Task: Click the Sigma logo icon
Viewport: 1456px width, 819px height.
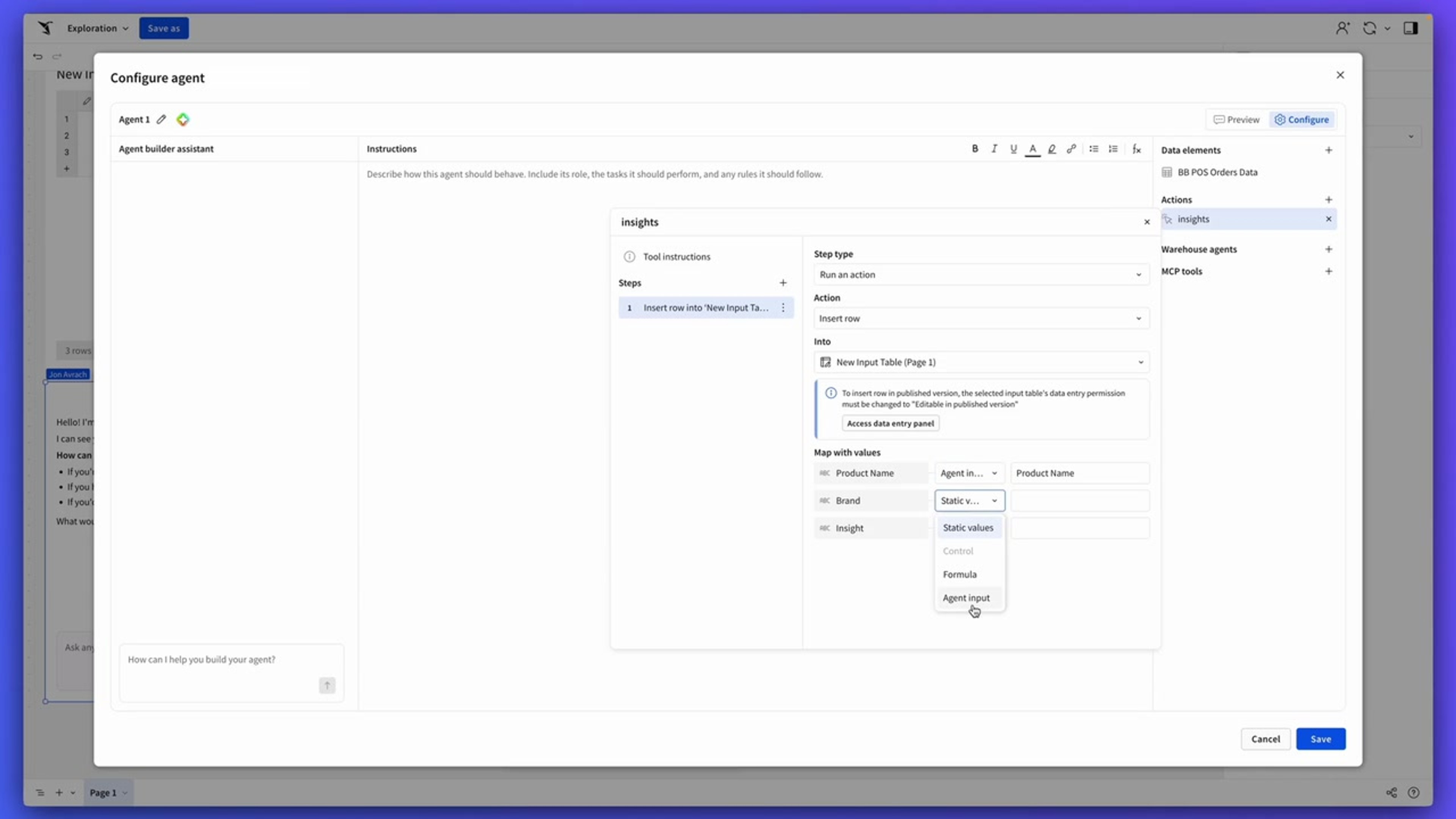Action: point(45,28)
